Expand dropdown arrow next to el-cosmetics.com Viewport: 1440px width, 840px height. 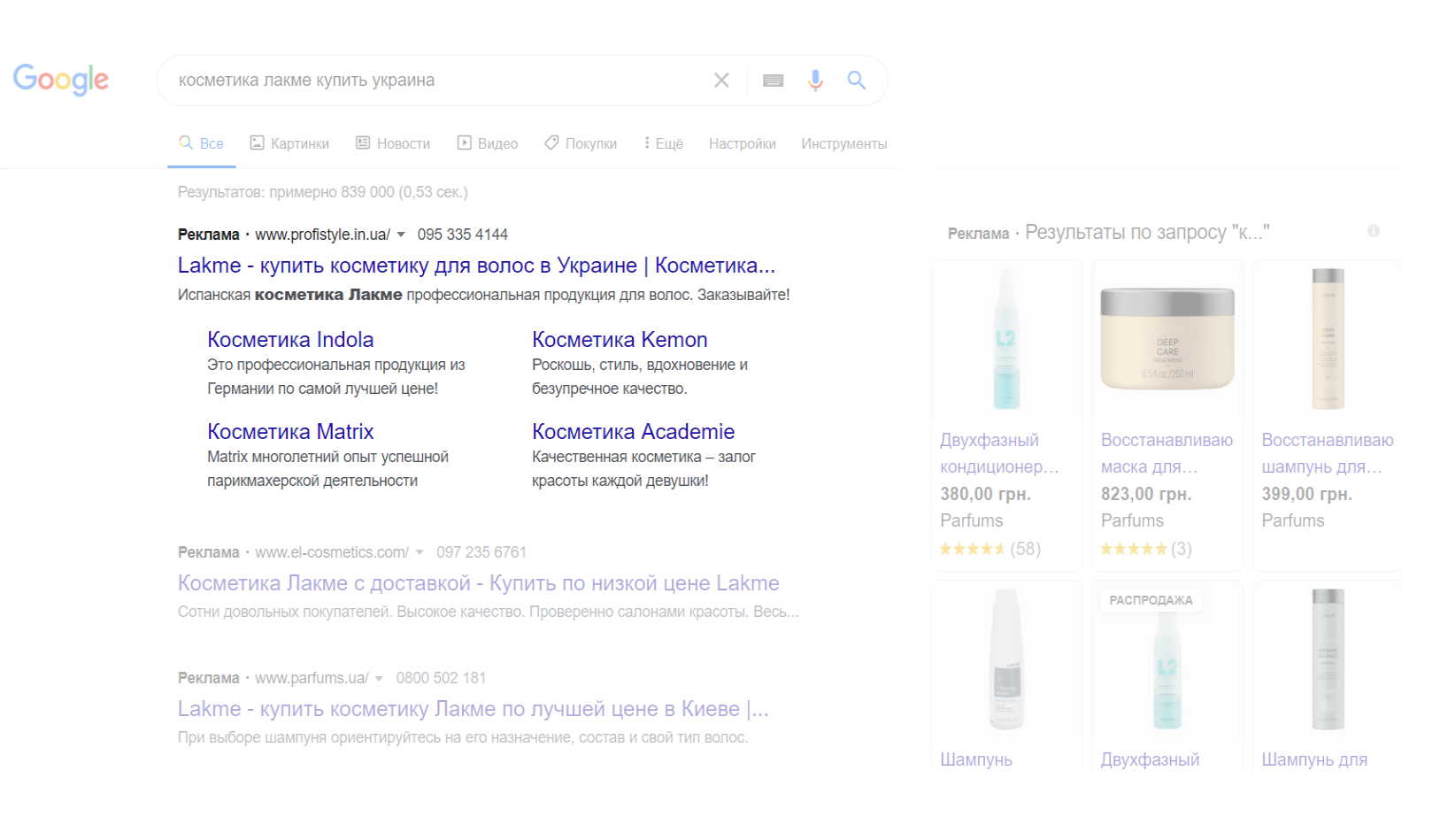[420, 552]
